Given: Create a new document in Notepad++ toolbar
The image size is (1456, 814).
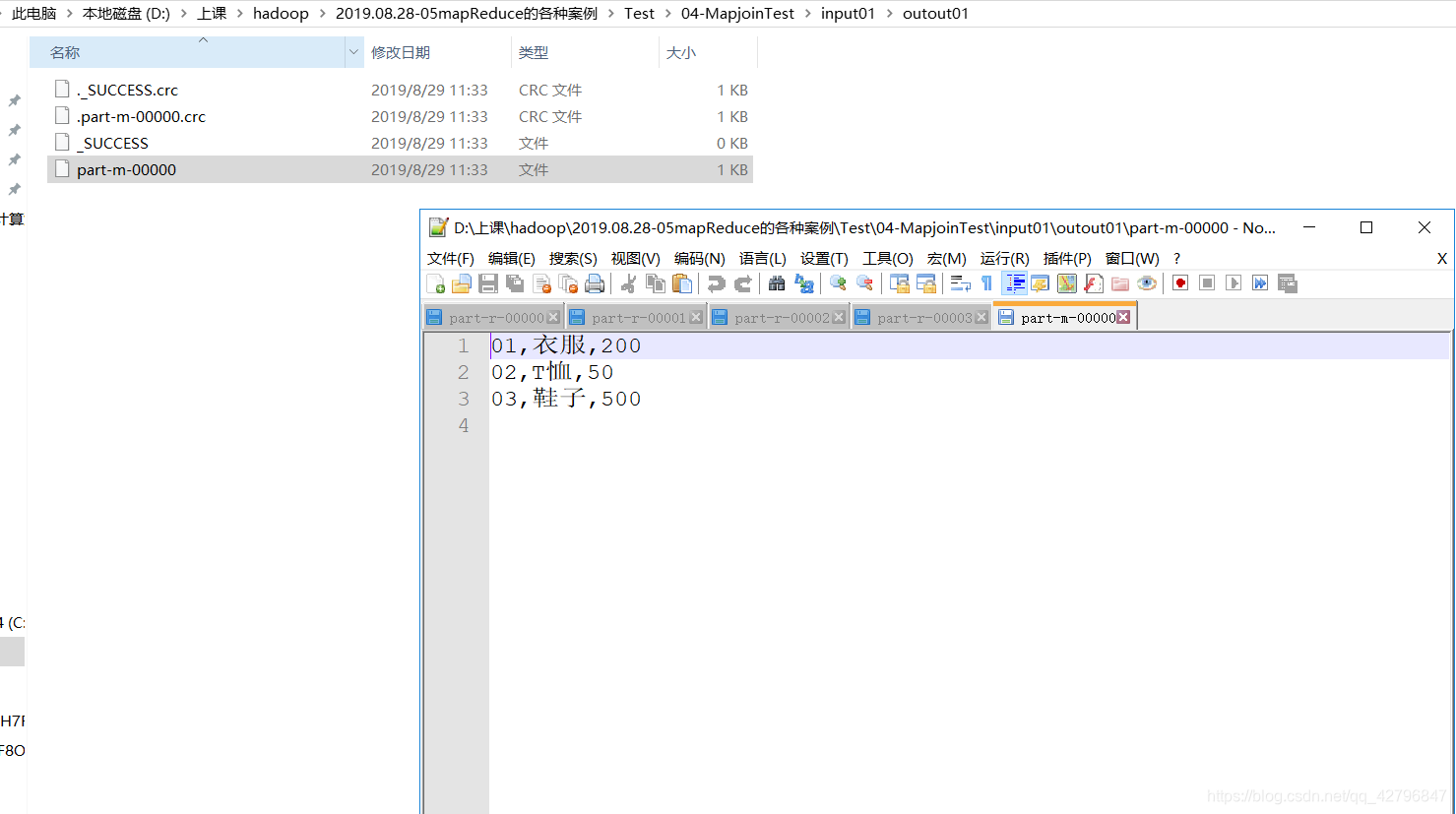Looking at the screenshot, I should [x=436, y=283].
